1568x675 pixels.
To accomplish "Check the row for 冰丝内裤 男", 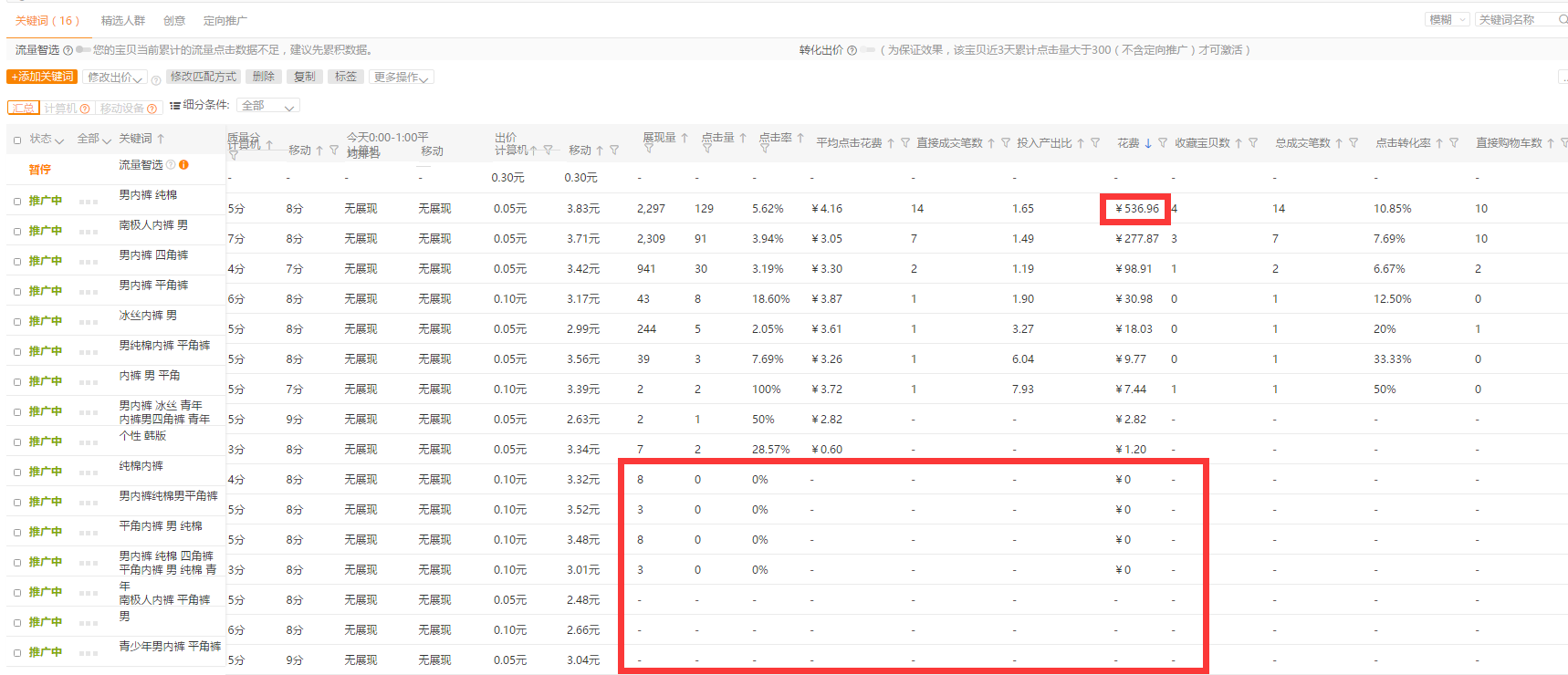I will 17,322.
